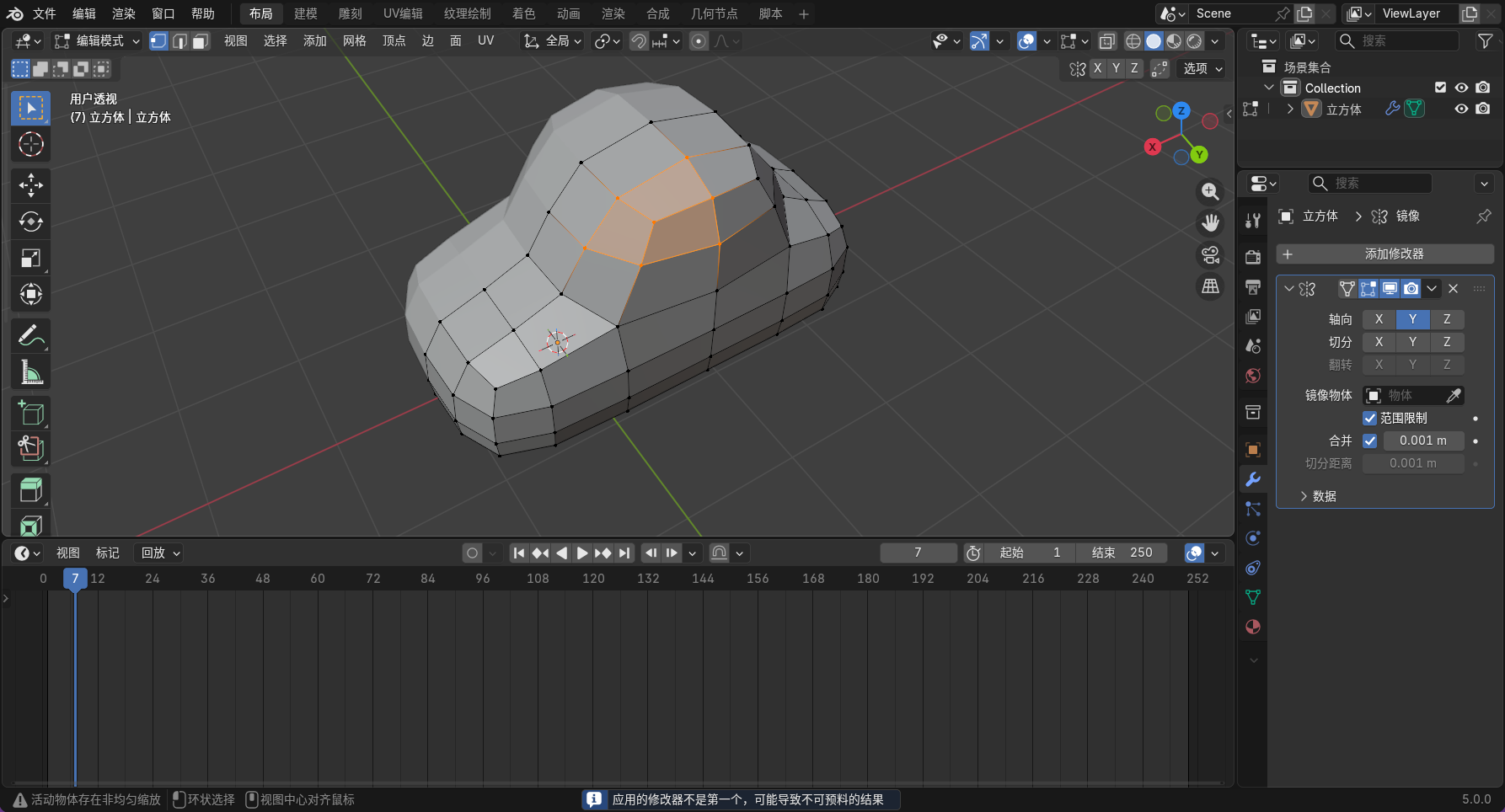The image size is (1505, 812).
Task: Enable X axis in mirror 轴向 row
Action: click(x=1379, y=319)
